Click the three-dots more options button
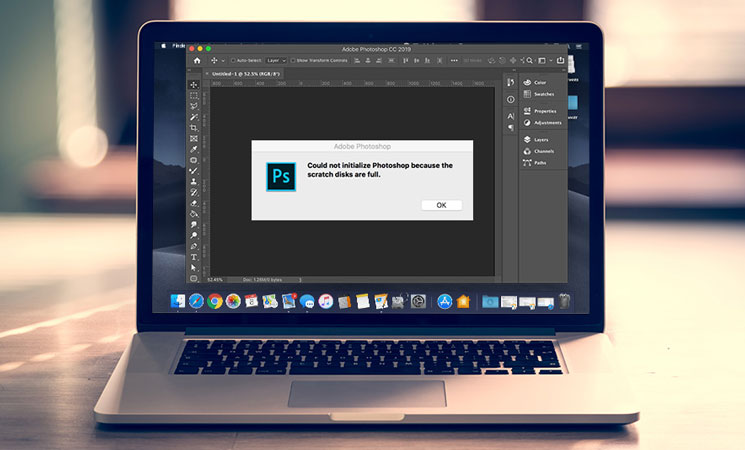Screen dimensions: 745x450 click(x=454, y=61)
